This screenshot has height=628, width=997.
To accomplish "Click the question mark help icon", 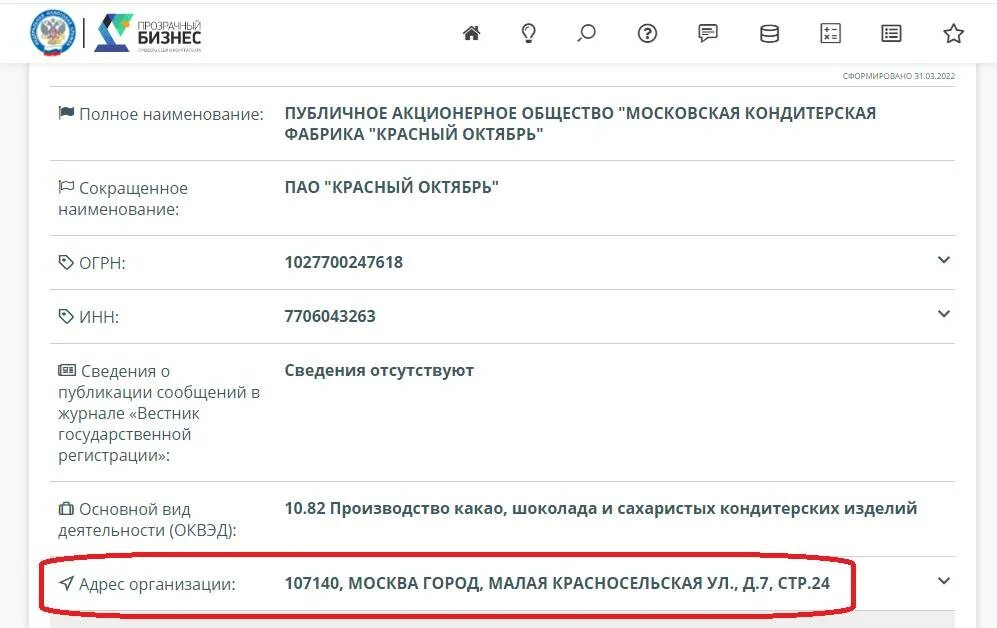I will coord(647,33).
